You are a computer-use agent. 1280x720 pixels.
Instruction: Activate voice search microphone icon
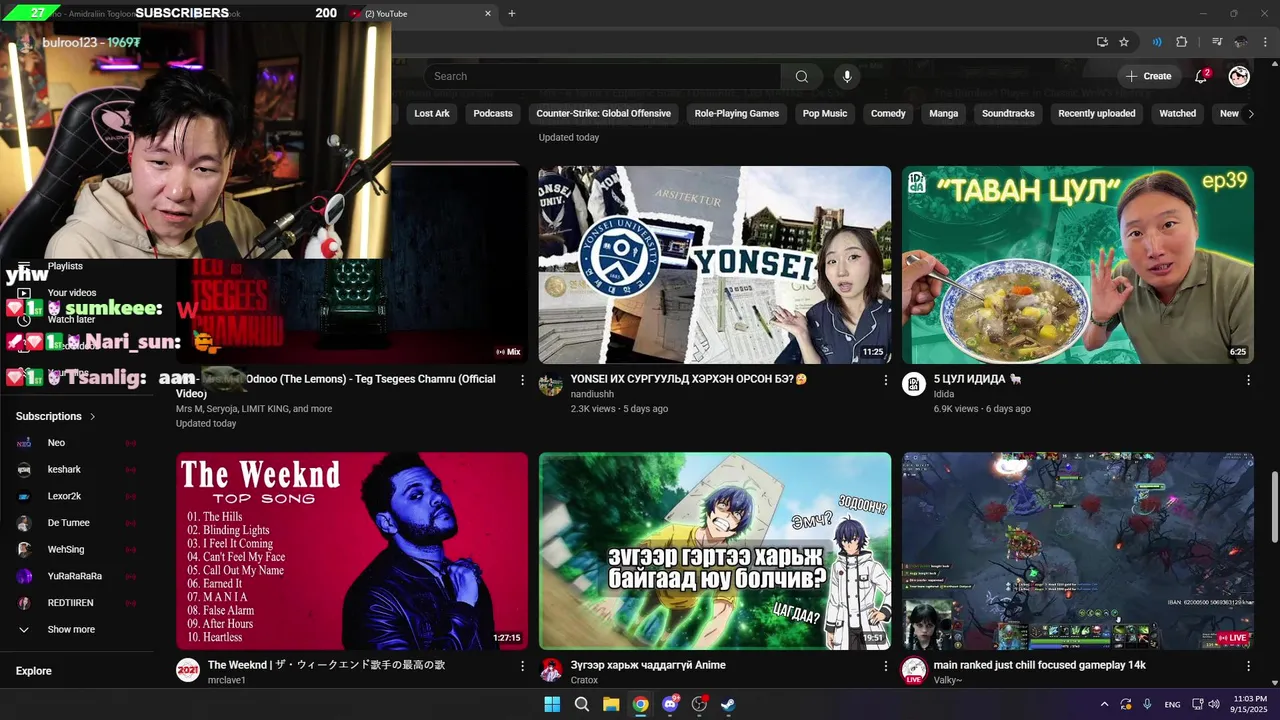pos(847,76)
